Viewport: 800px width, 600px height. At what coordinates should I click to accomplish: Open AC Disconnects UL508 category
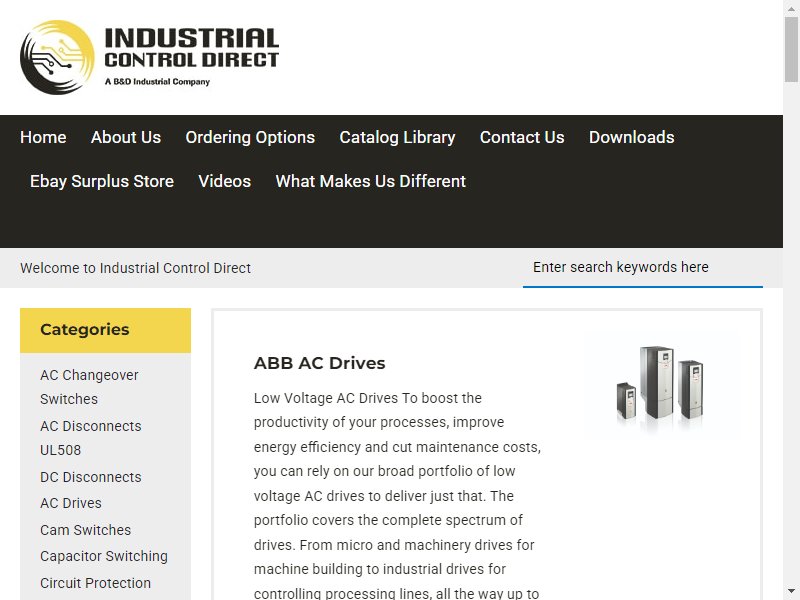pos(91,438)
